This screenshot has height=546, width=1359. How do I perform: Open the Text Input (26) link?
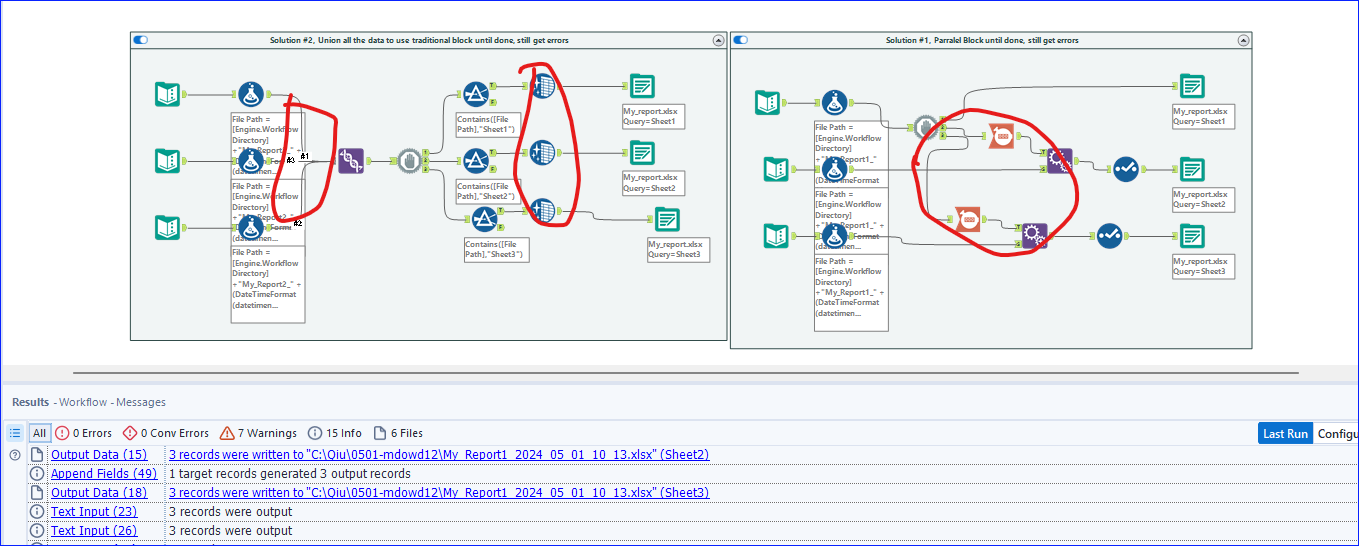pyautogui.click(x=94, y=530)
